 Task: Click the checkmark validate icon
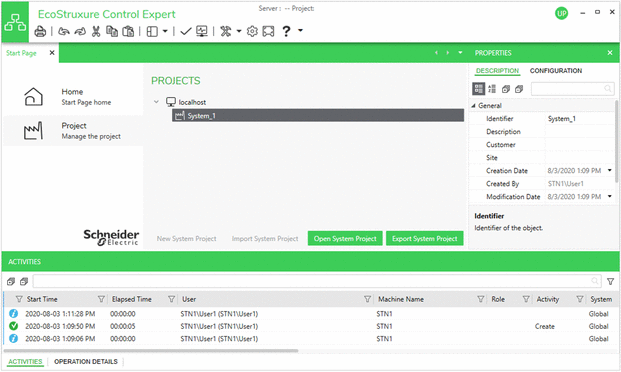point(185,31)
